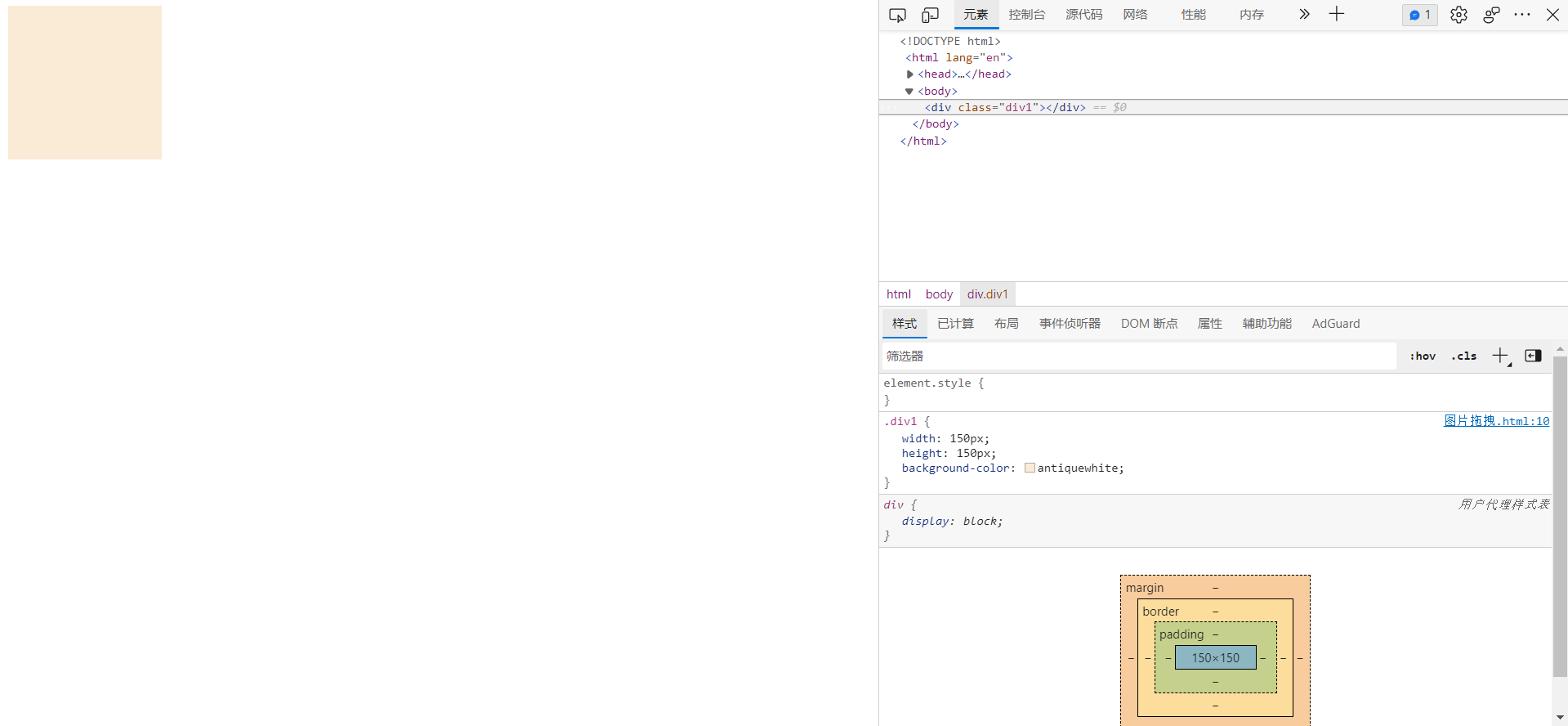Show more DevTools tabs chevron
Image resolution: width=1568 pixels, height=726 pixels.
[x=1304, y=14]
